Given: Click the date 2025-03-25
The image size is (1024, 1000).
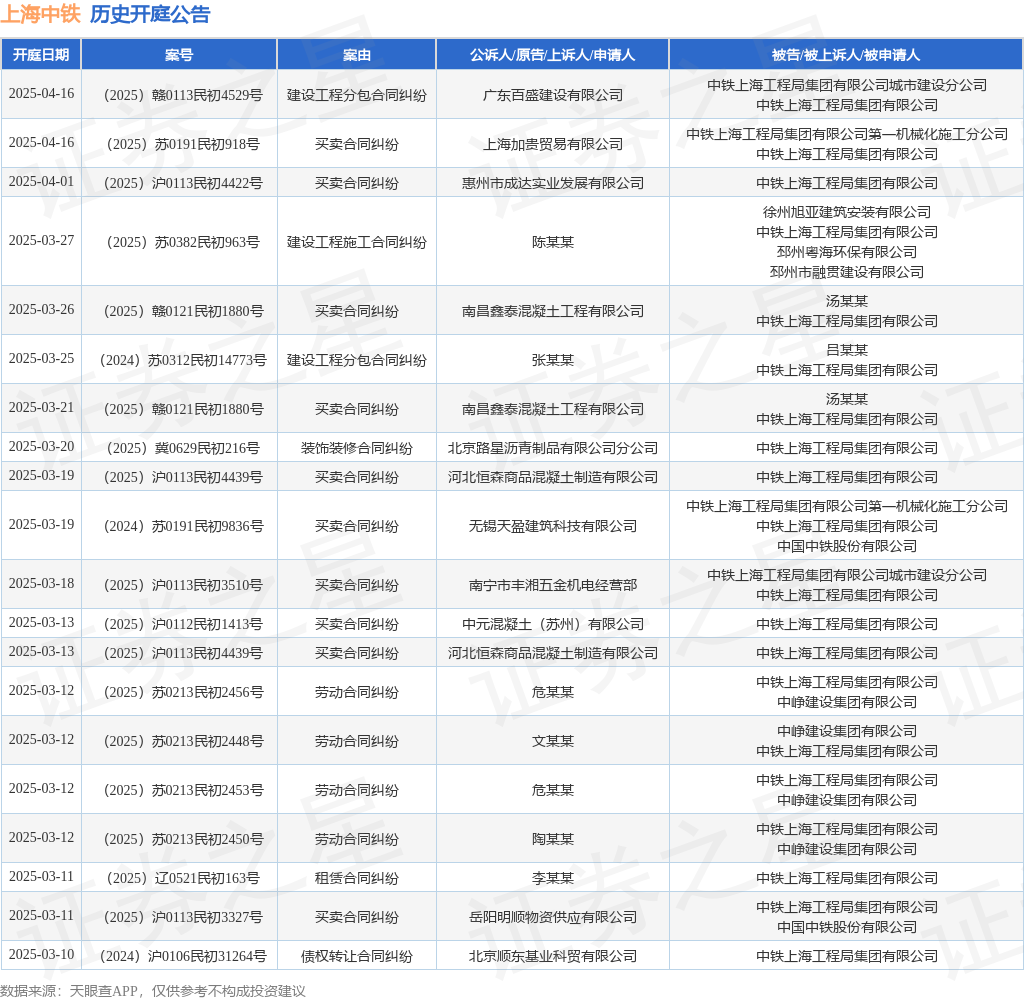Looking at the screenshot, I should [41, 359].
